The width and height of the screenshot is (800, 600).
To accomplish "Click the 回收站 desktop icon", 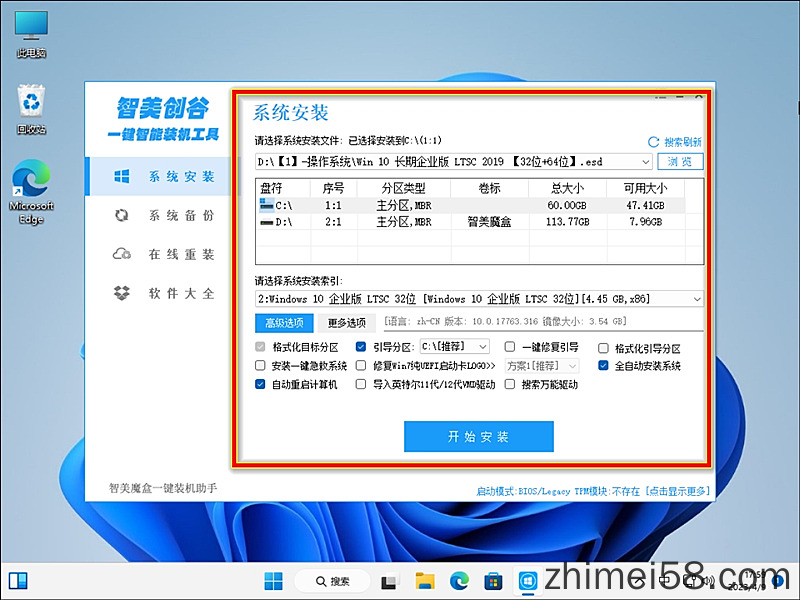I will tap(31, 110).
